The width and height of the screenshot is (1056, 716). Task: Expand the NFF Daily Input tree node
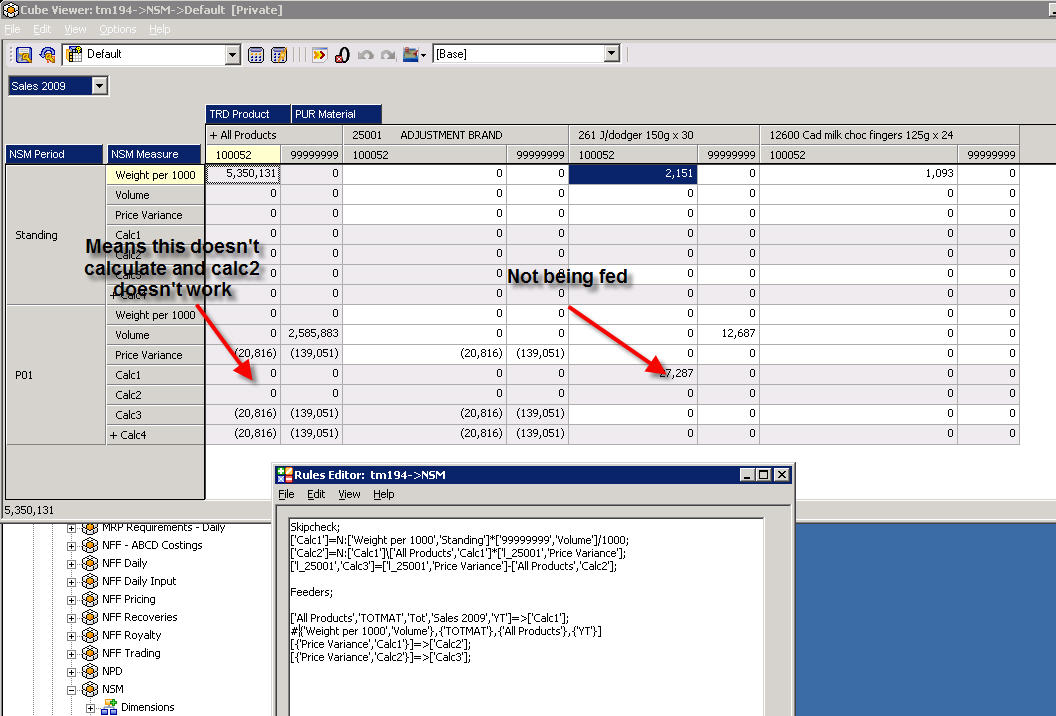coord(71,582)
